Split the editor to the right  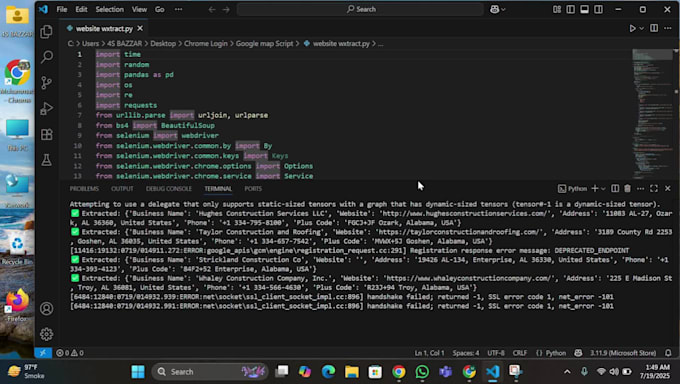point(654,28)
